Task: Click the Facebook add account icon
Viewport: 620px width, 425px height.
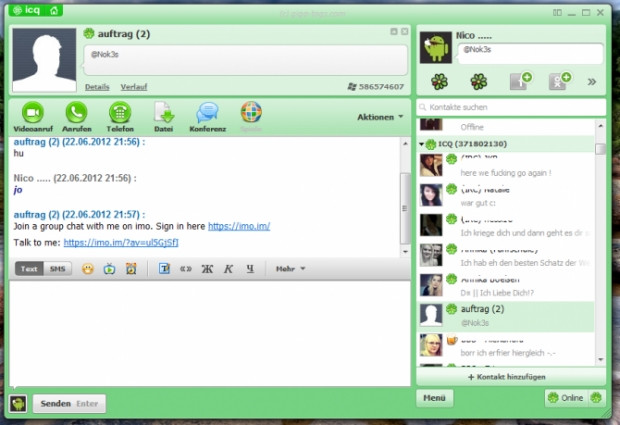Action: pyautogui.click(x=520, y=81)
